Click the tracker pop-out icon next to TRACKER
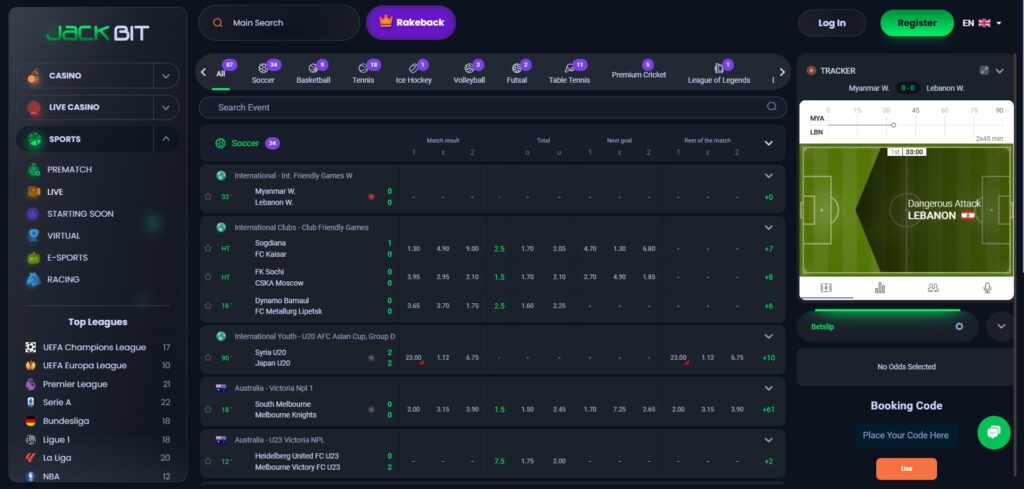The image size is (1024, 489). pyautogui.click(x=984, y=71)
